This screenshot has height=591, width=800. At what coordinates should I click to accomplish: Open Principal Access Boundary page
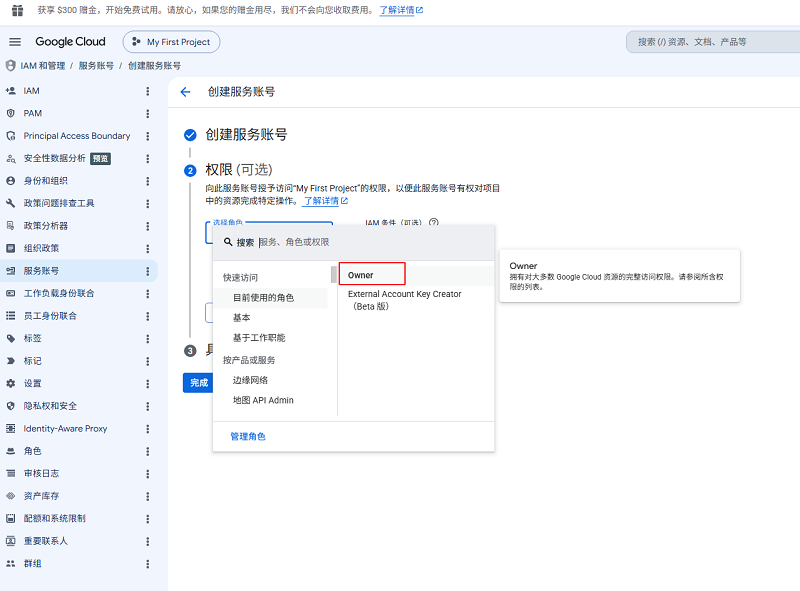pos(79,136)
